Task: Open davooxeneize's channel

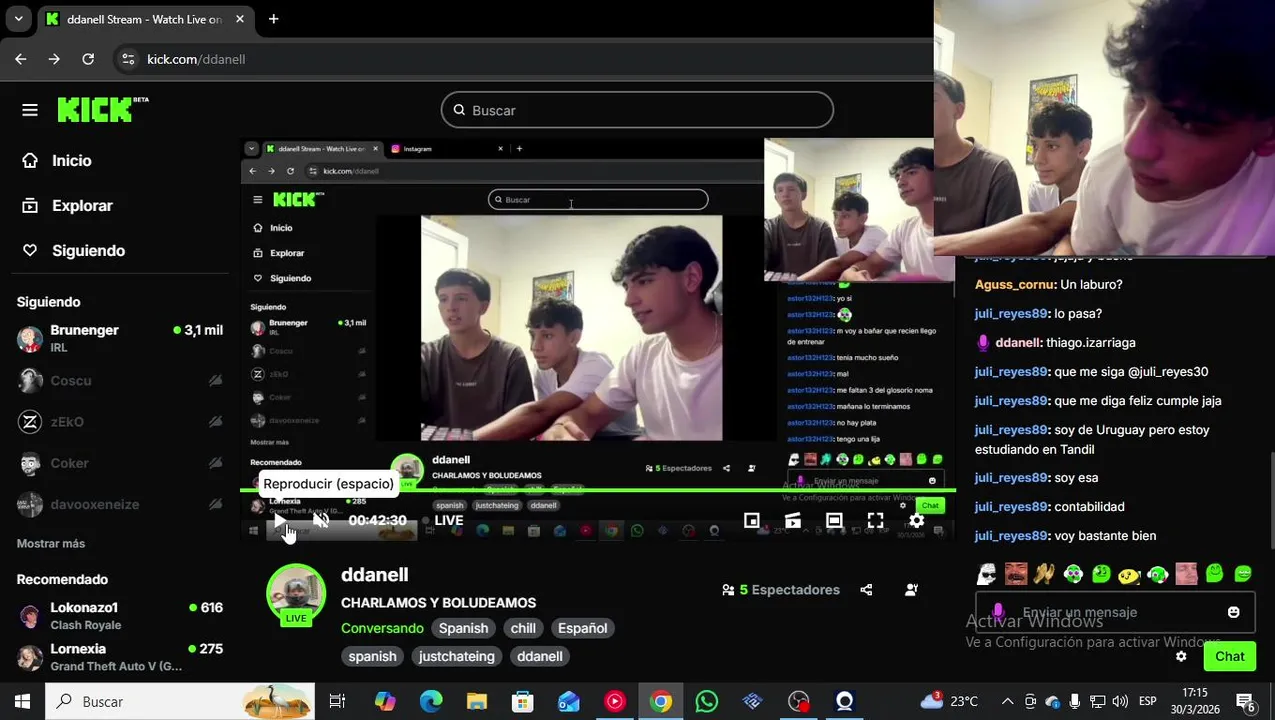Action: tap(120, 504)
